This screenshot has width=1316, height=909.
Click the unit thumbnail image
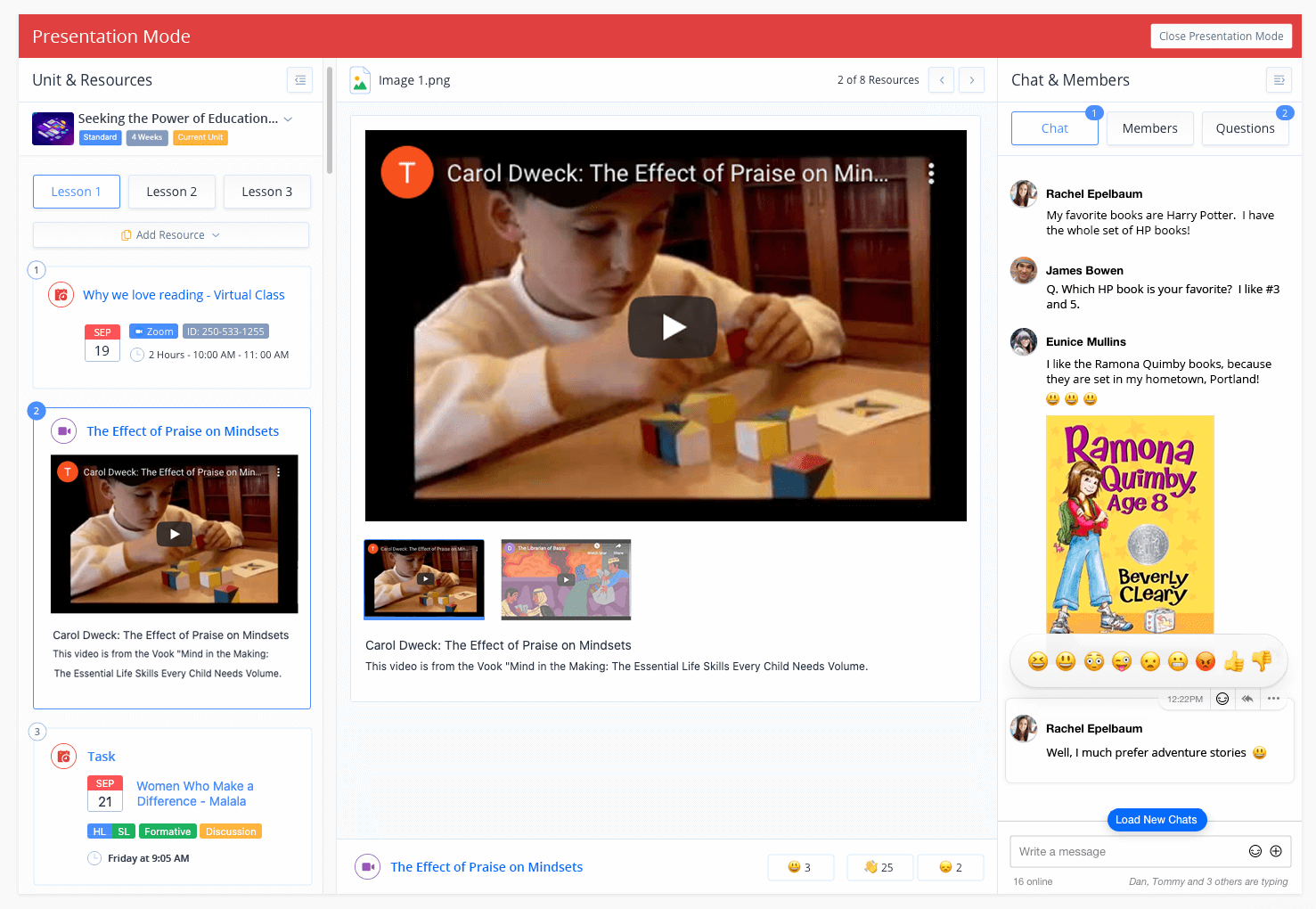[x=53, y=128]
